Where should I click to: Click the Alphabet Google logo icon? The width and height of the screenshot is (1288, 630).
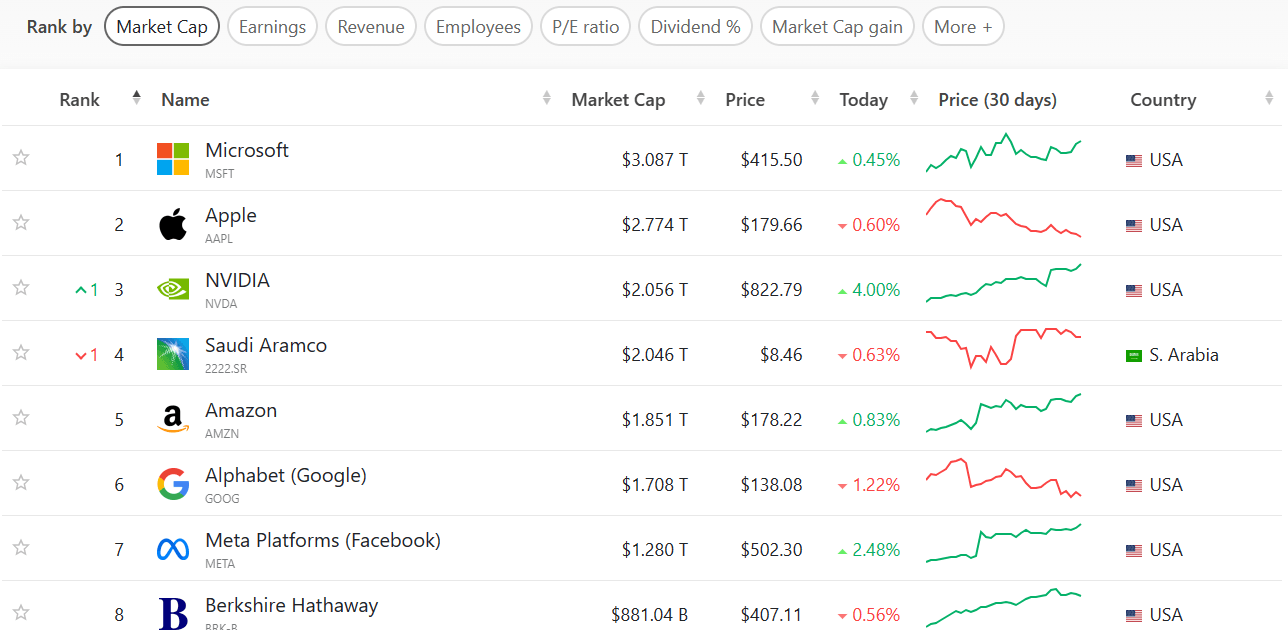173,485
